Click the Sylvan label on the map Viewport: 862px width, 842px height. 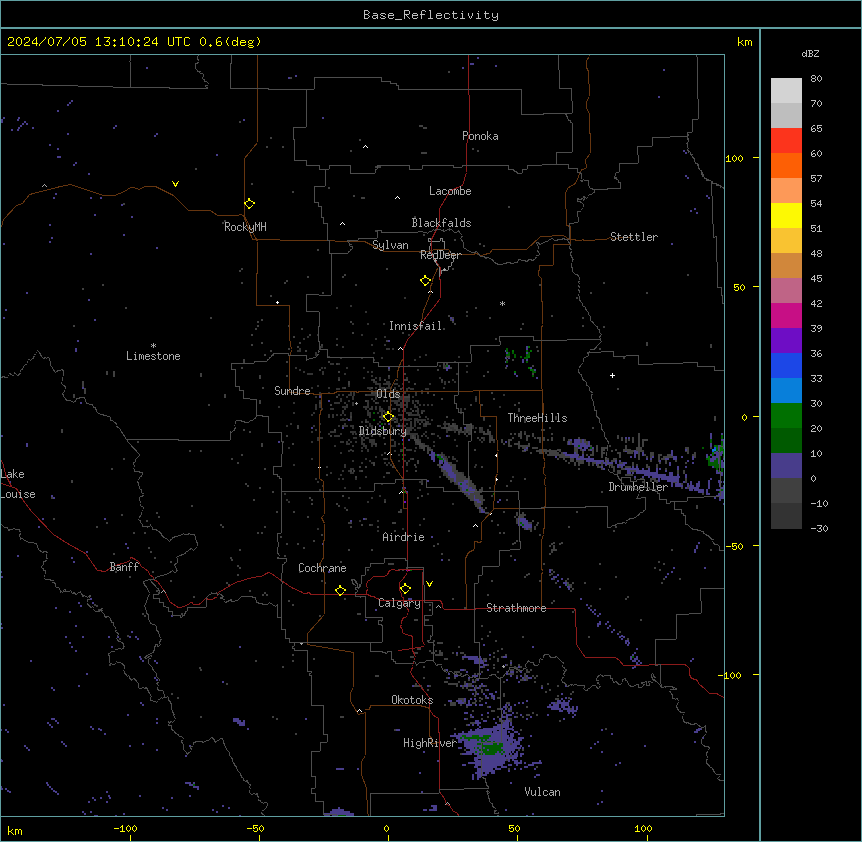(390, 245)
